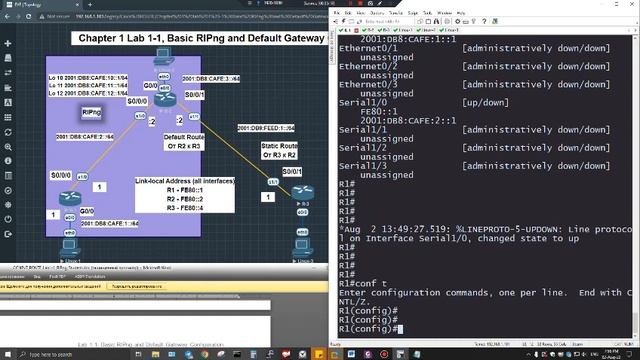640x360 pixels.
Task: Click the power Close lab icon in sidebar
Action: click(x=8, y=219)
